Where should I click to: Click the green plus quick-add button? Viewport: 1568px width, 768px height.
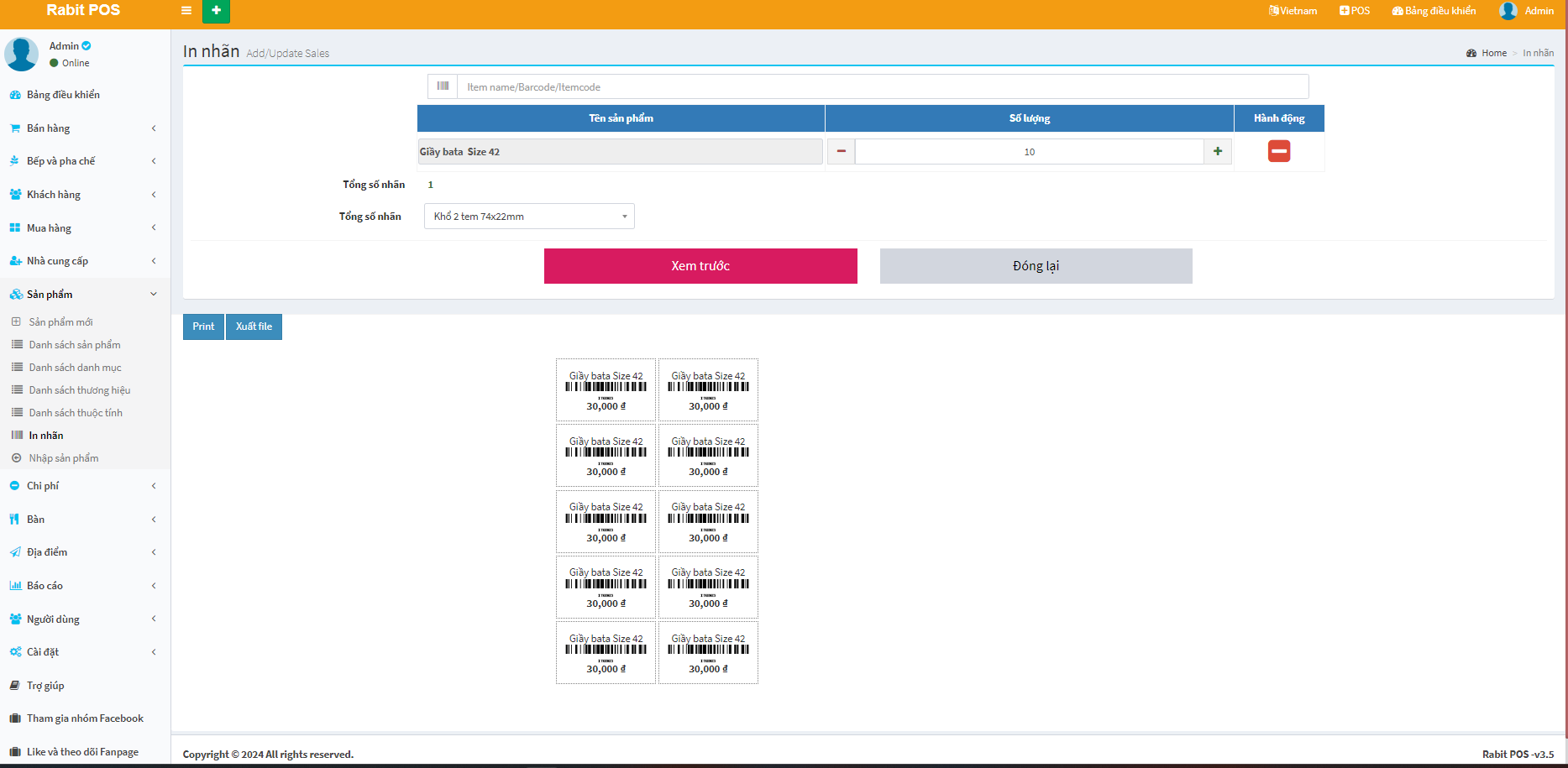point(216,11)
